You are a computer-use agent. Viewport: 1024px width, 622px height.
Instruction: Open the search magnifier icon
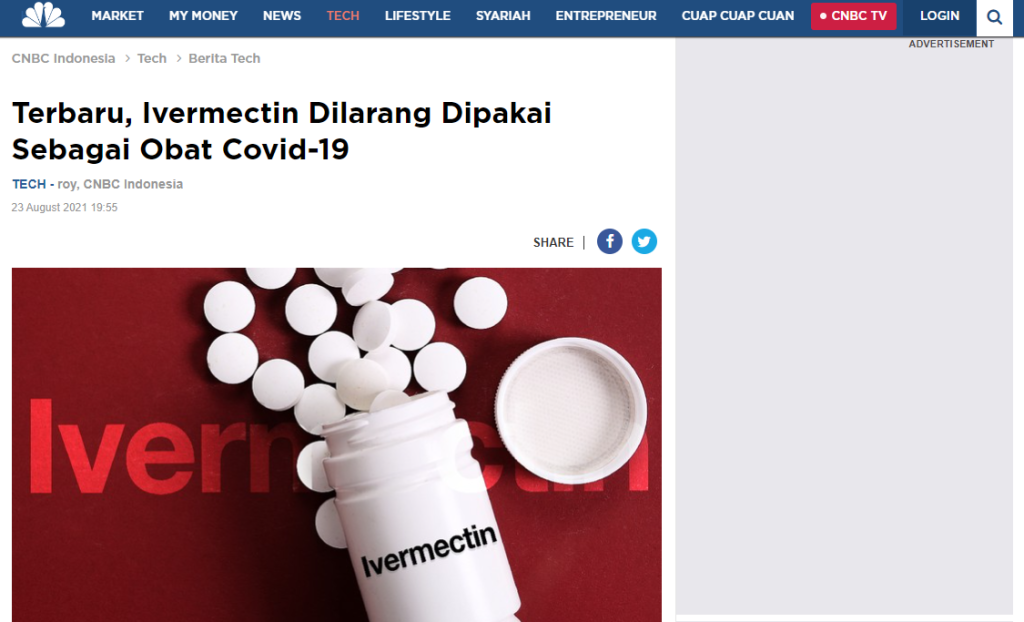994,17
